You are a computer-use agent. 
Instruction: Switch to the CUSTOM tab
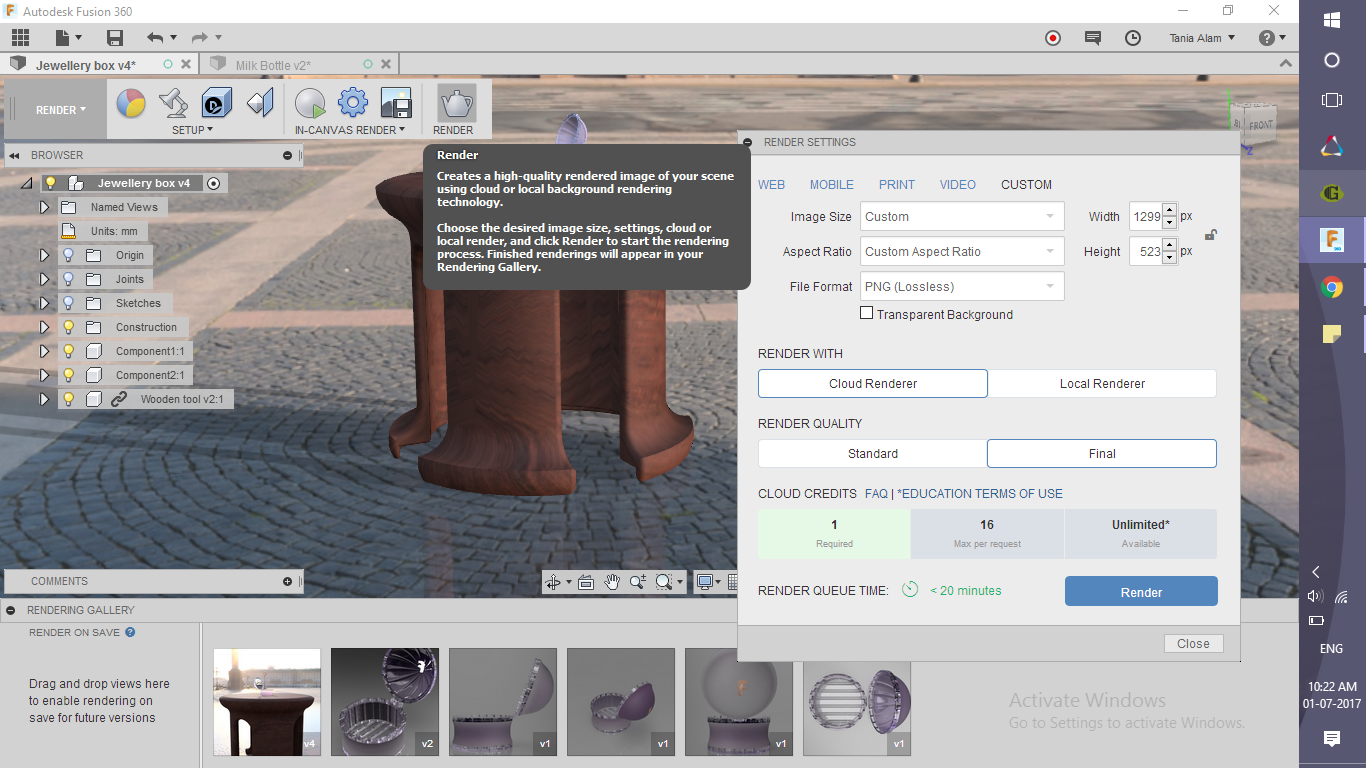point(1026,185)
